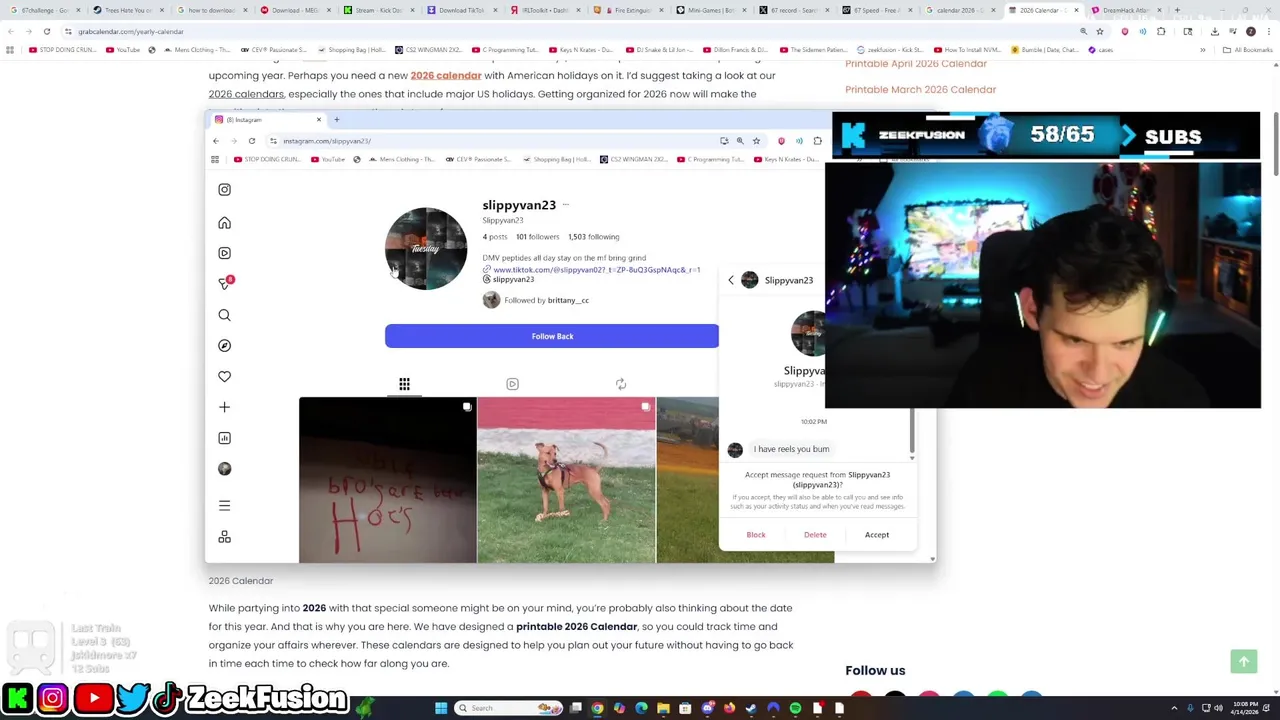Reload the grabcalendar page

(x=47, y=31)
